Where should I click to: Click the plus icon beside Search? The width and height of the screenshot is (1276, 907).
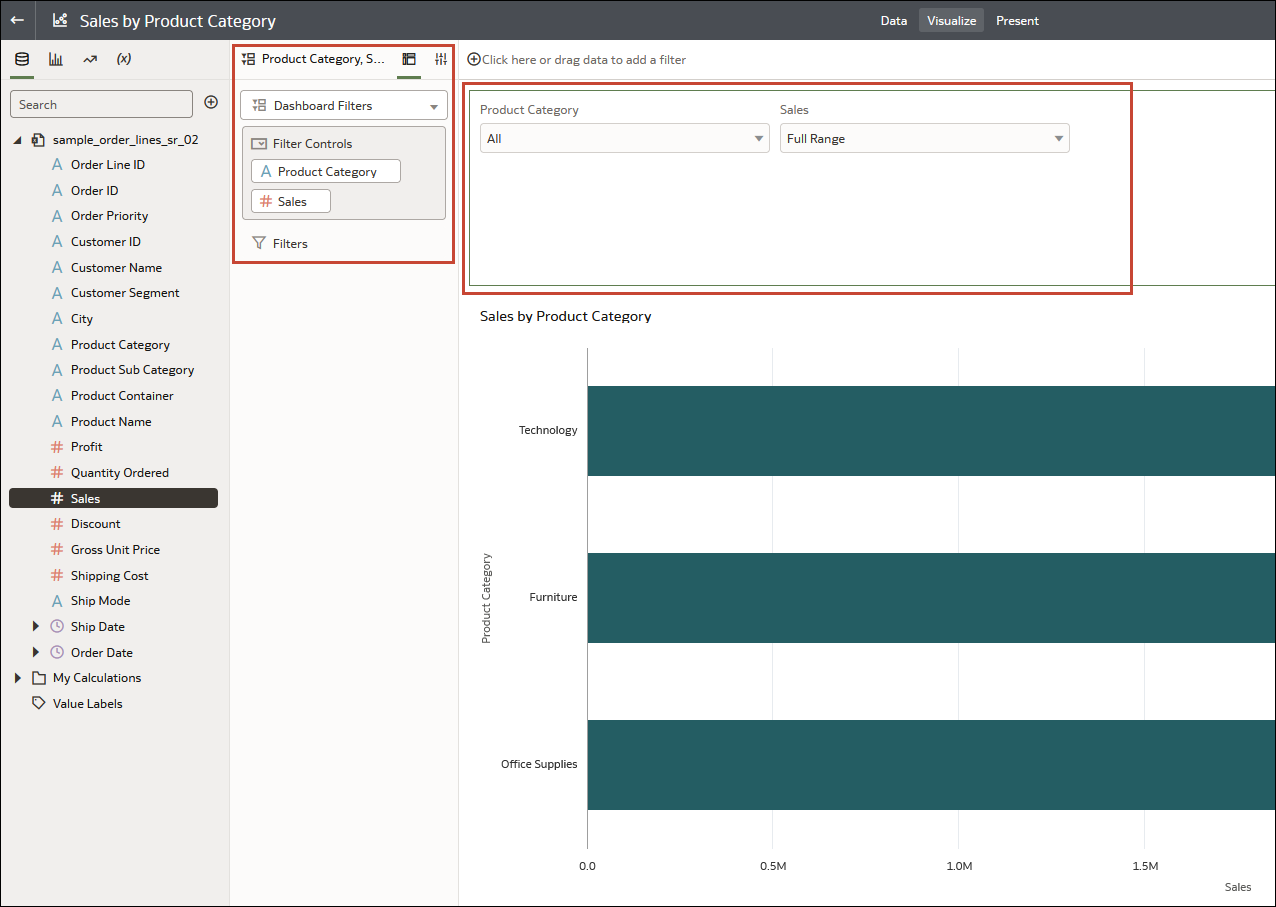click(211, 102)
